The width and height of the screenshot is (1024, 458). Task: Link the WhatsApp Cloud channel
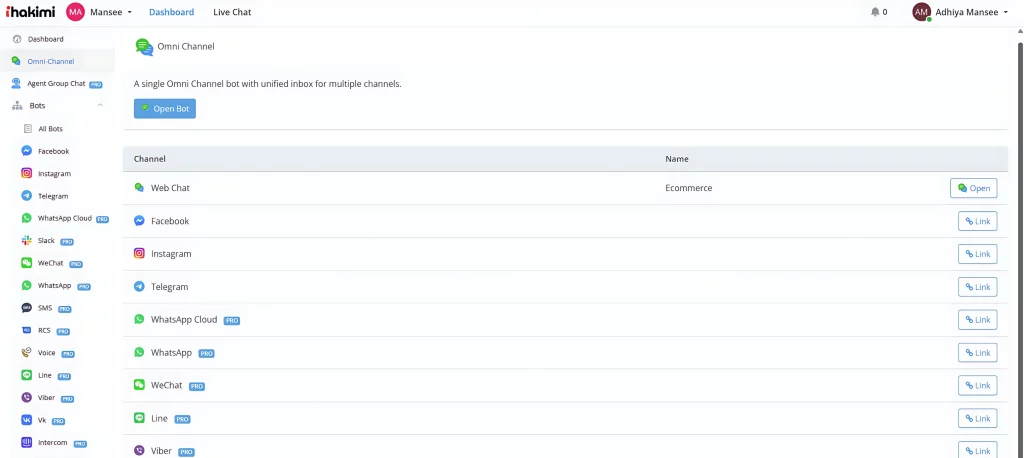click(978, 319)
